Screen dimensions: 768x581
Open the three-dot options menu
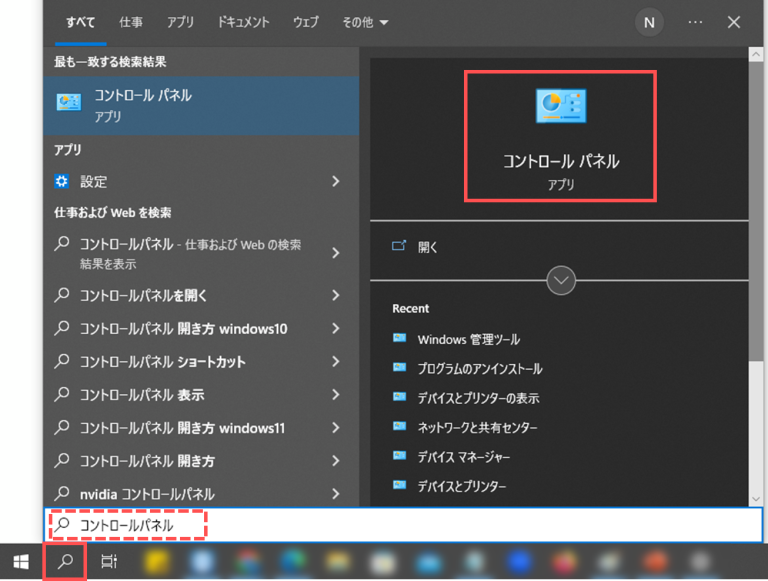click(695, 23)
